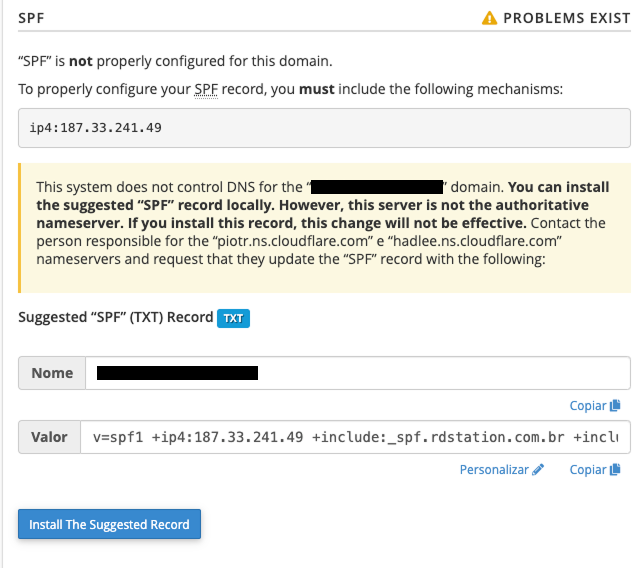
Task: Click the PROBLEMS EXIST status label
Action: point(566,18)
